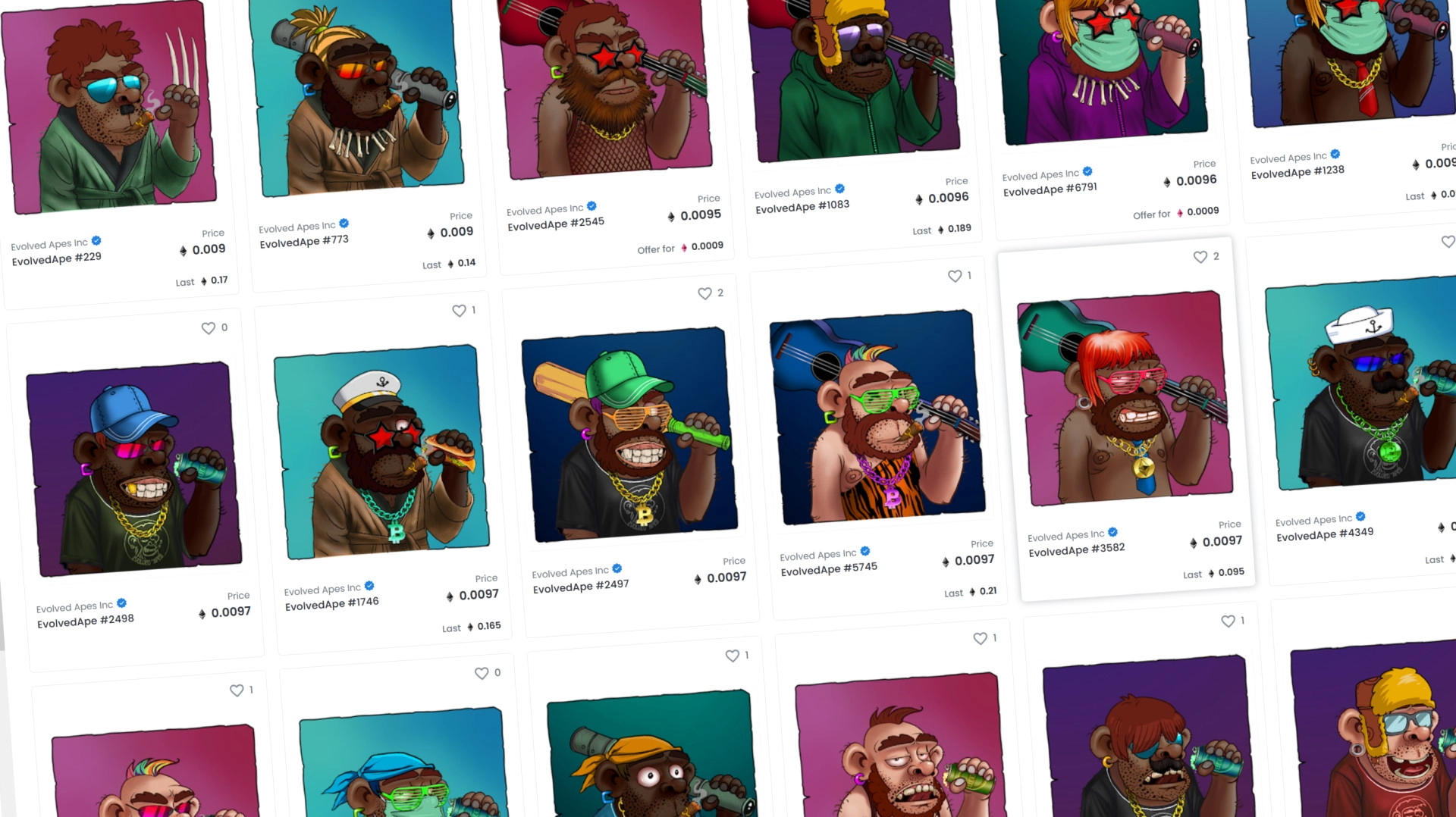Open Evolved Apes Inc collection from #4349 card
The height and width of the screenshot is (817, 1456).
point(1313,520)
